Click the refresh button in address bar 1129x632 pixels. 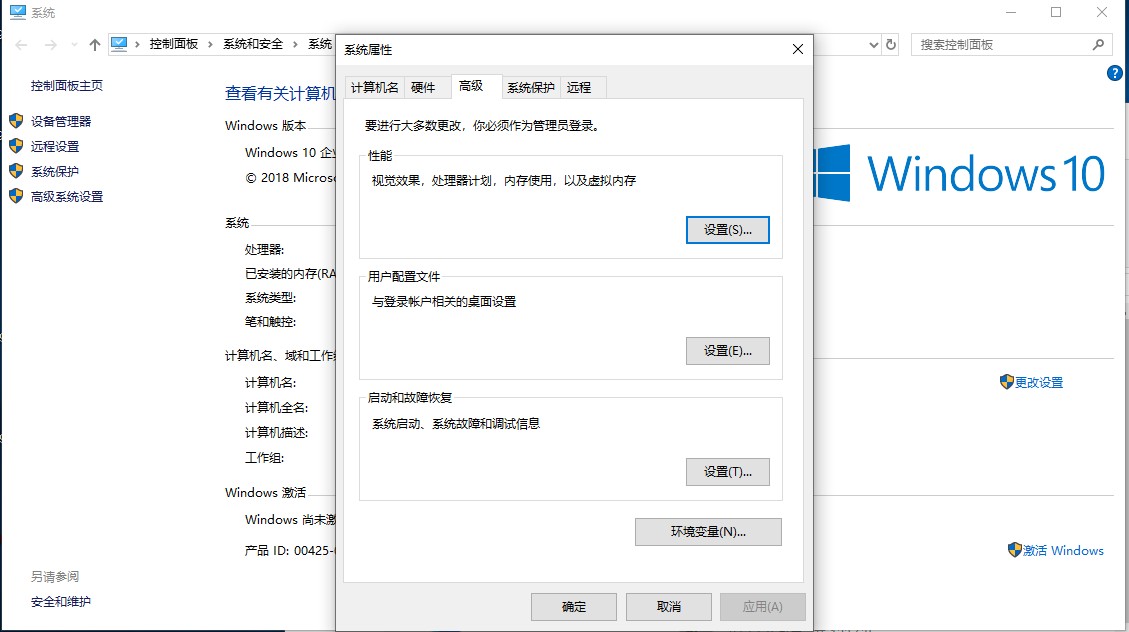click(x=891, y=45)
